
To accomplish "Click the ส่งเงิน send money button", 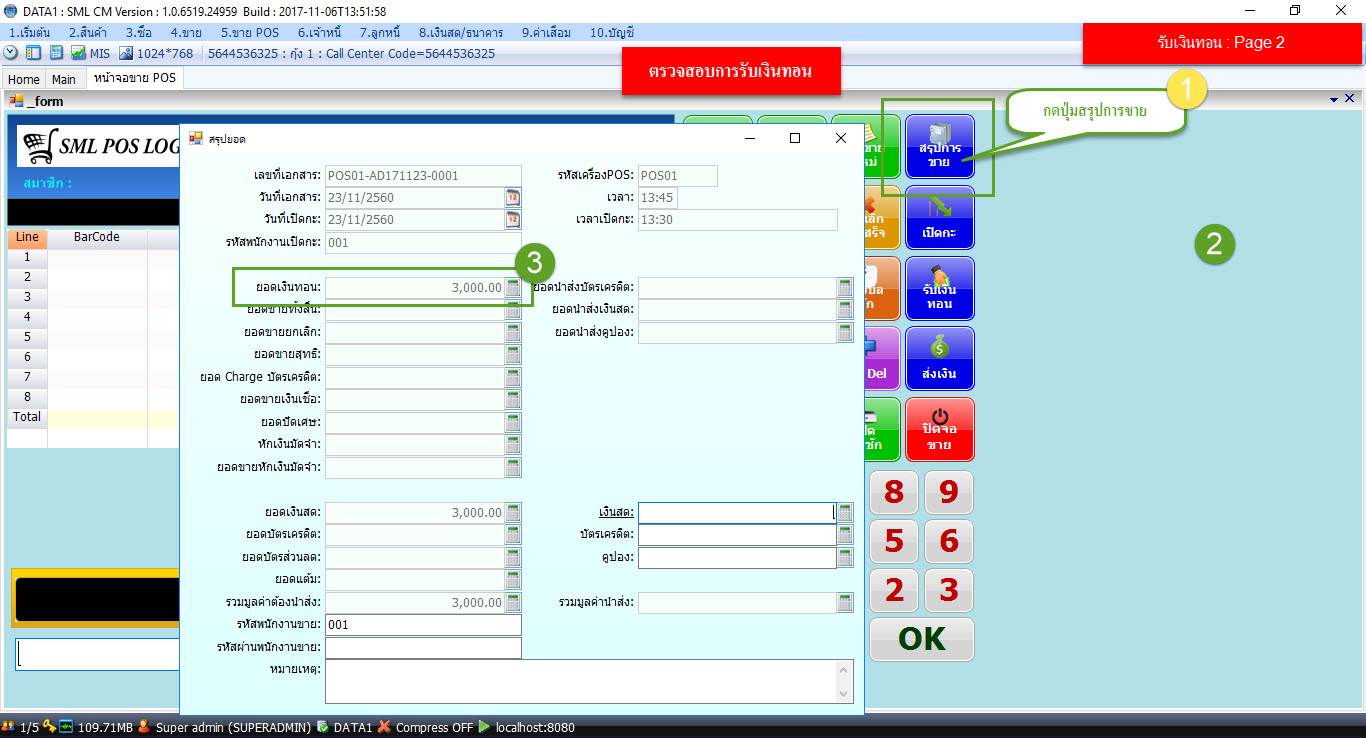I will [939, 359].
